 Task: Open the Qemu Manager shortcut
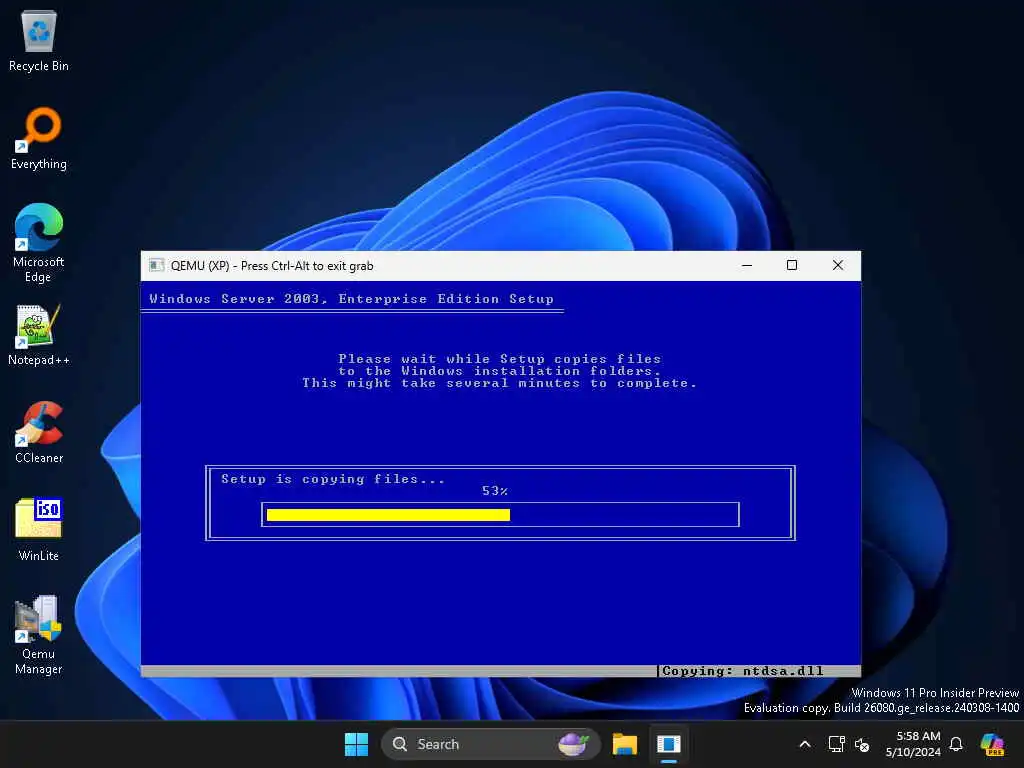[x=39, y=635]
